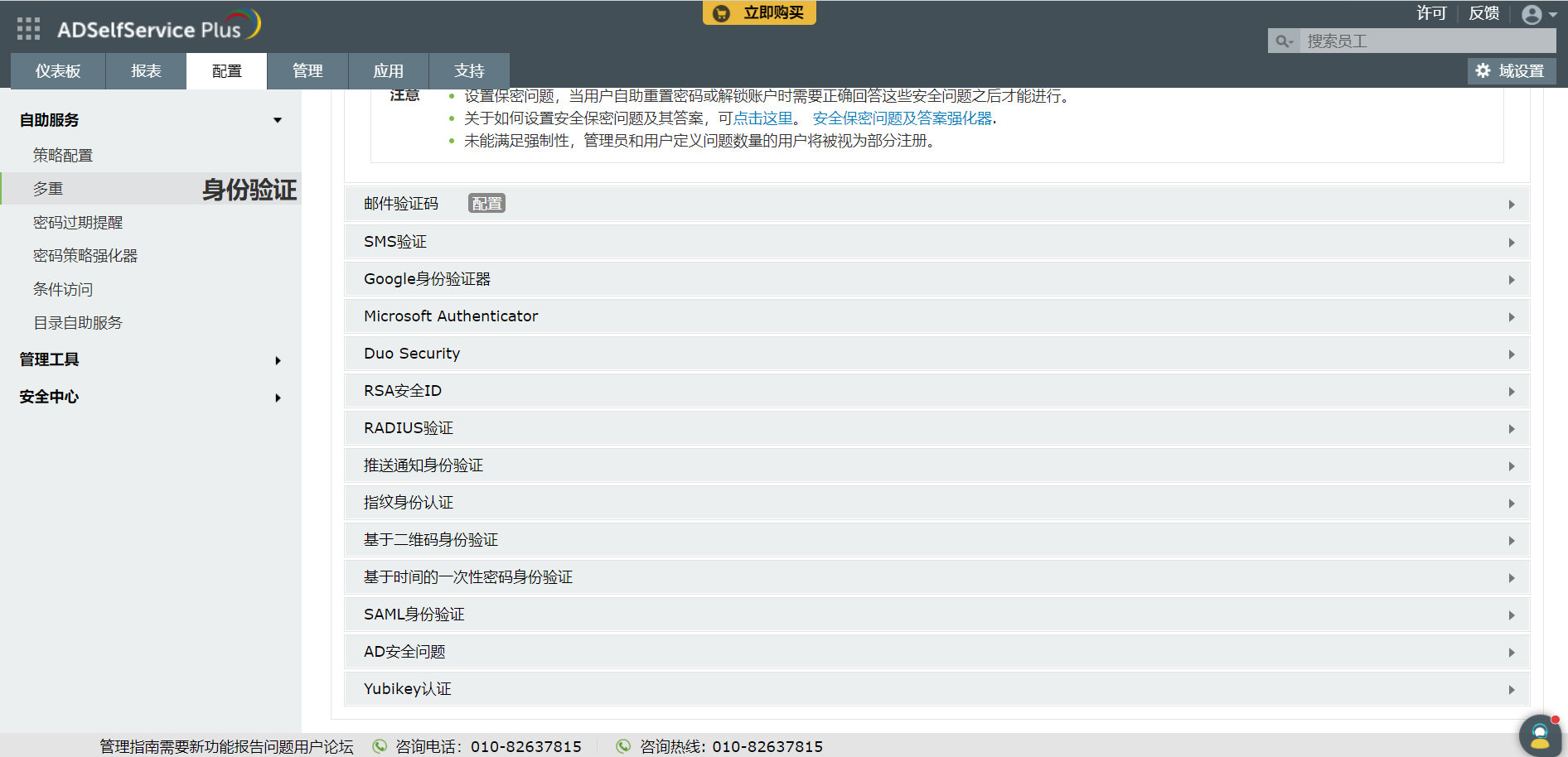Open 条件访问 in the sidebar
Screen dimensions: 1568x757
pos(63,290)
